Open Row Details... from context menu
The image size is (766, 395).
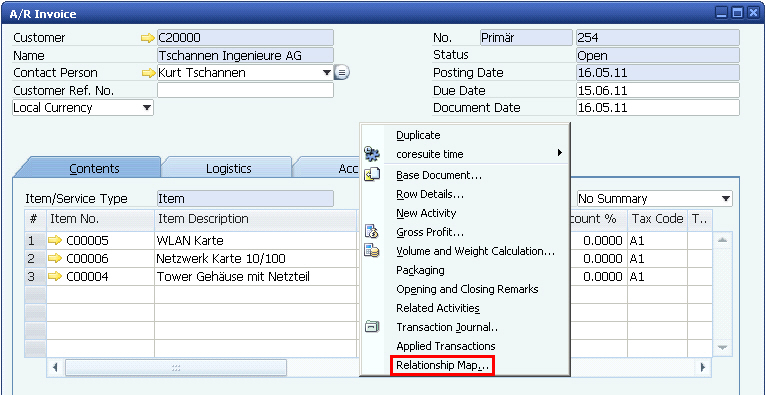click(430, 194)
